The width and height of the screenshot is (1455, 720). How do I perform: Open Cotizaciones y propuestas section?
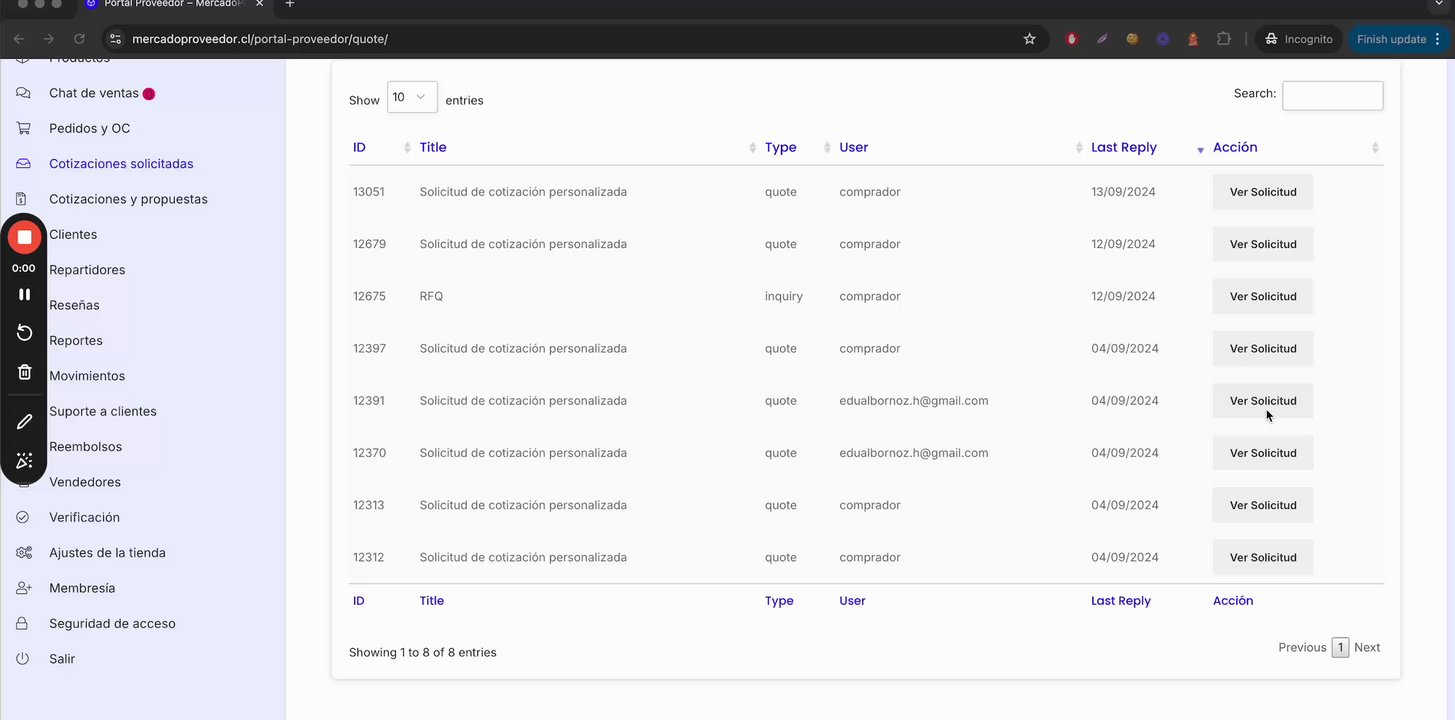tap(128, 199)
